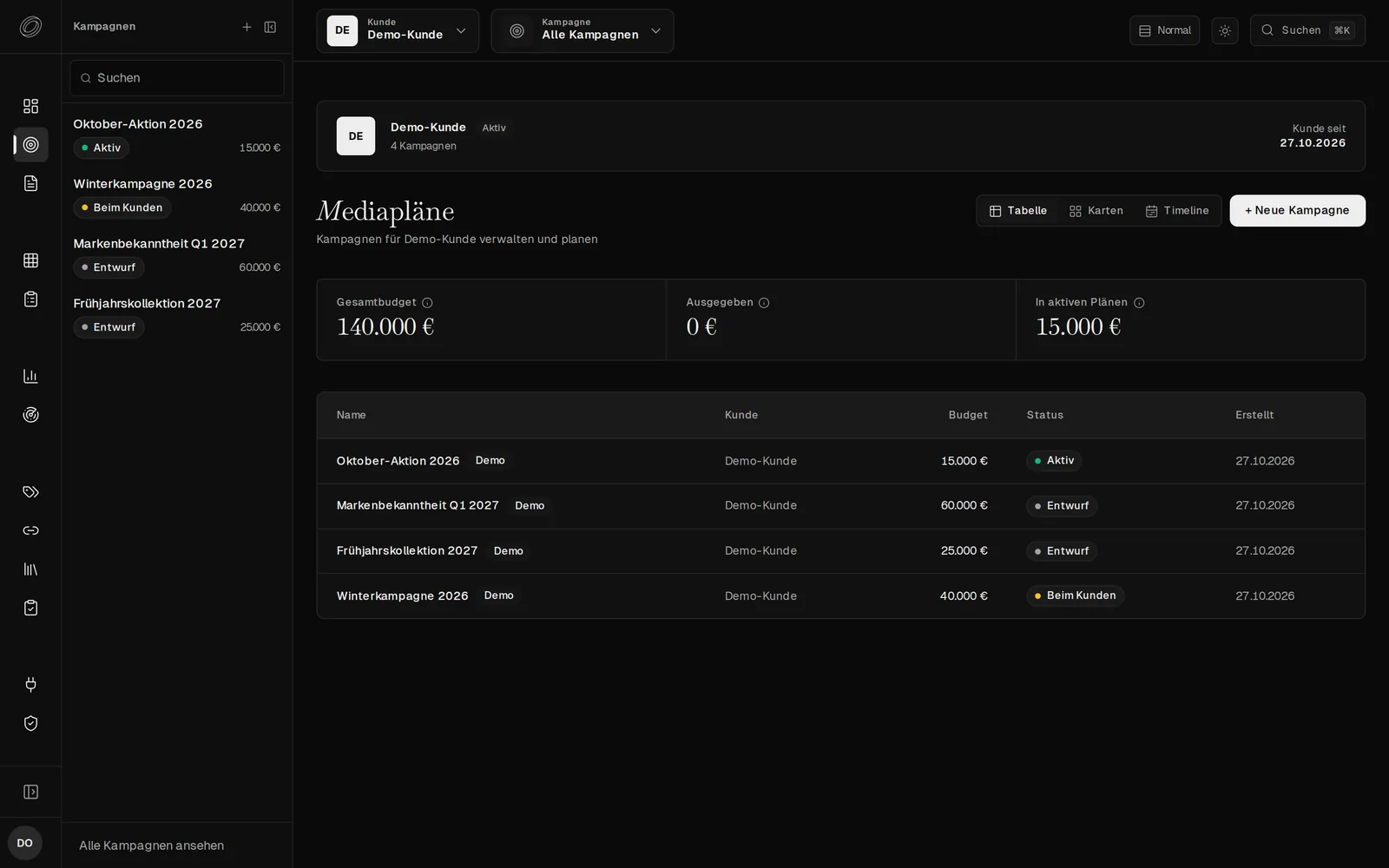This screenshot has height=868, width=1389.
Task: Click the link chain icon in the sidebar
Action: click(x=30, y=530)
